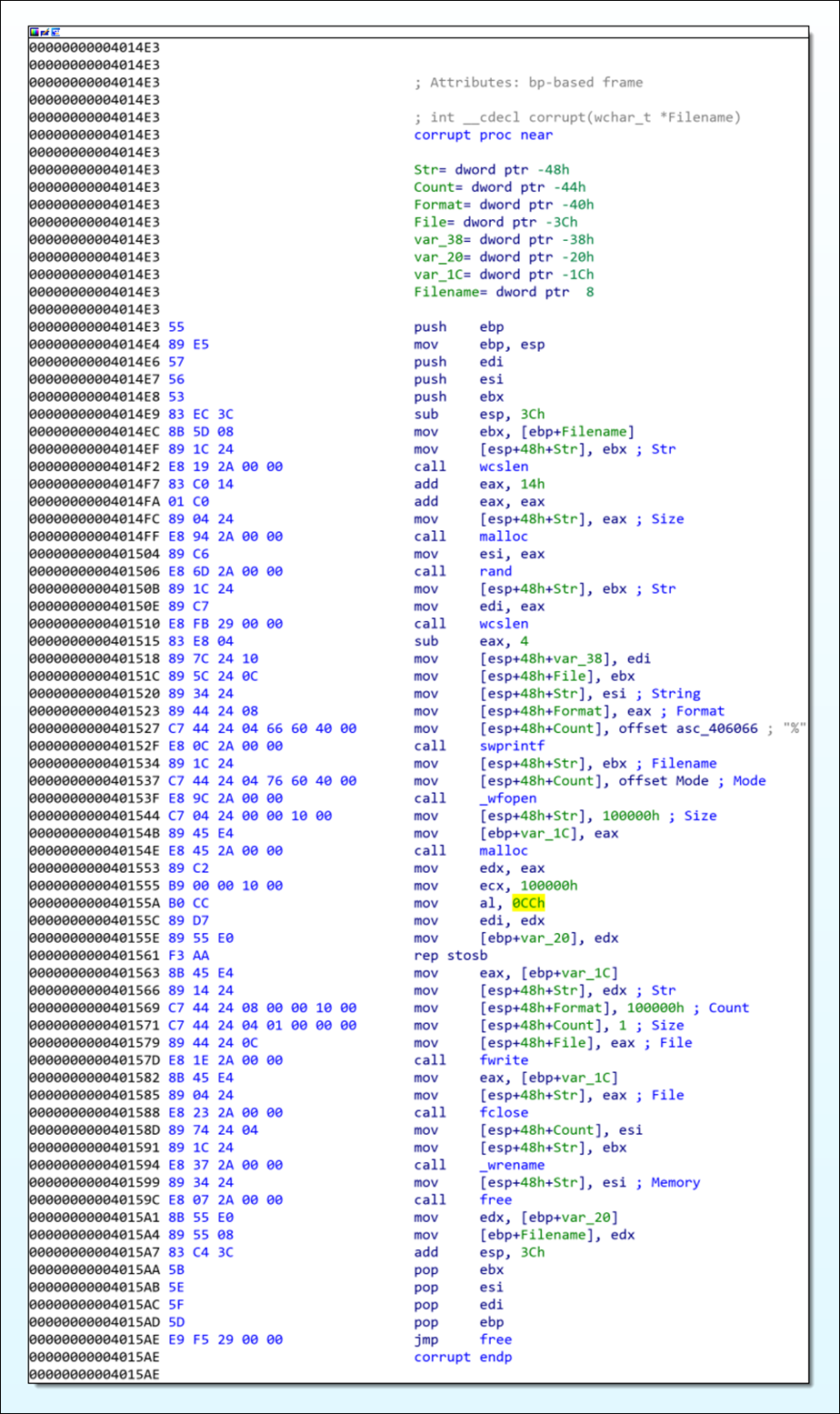Click 'call rand' instruction

(463, 571)
